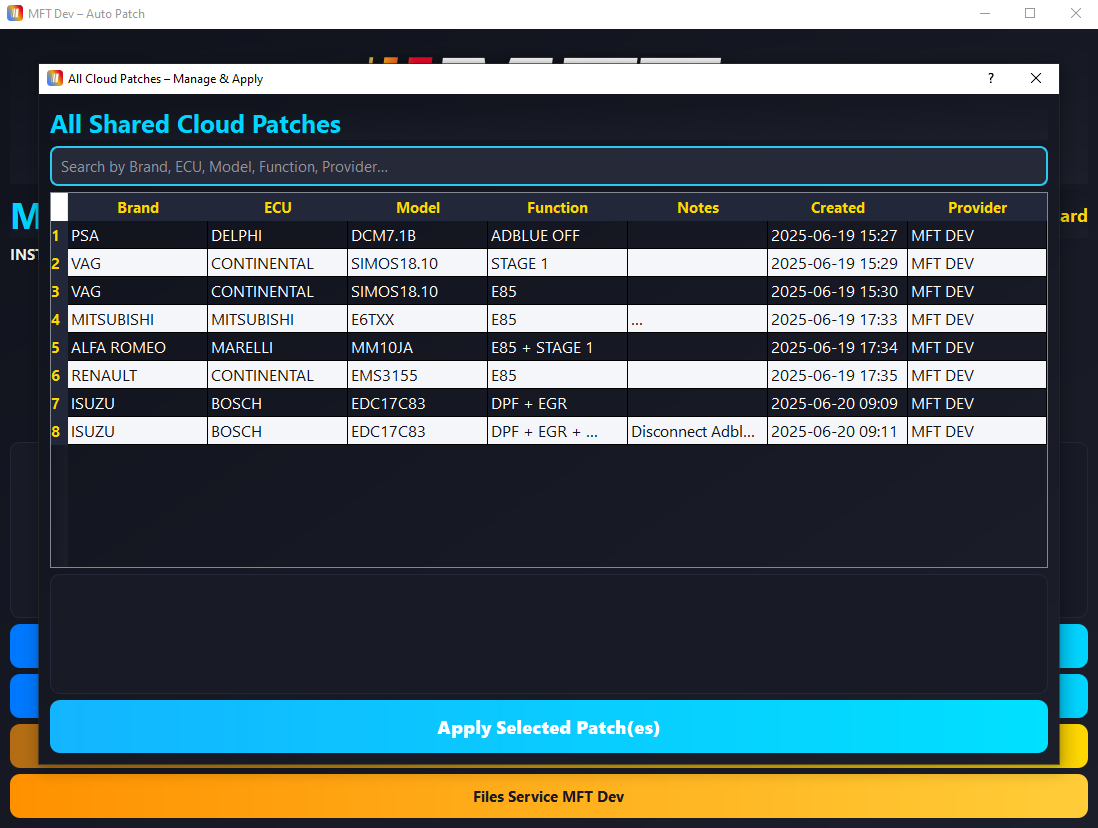Click the notes cell in the MITSUBISHI row

click(x=697, y=319)
